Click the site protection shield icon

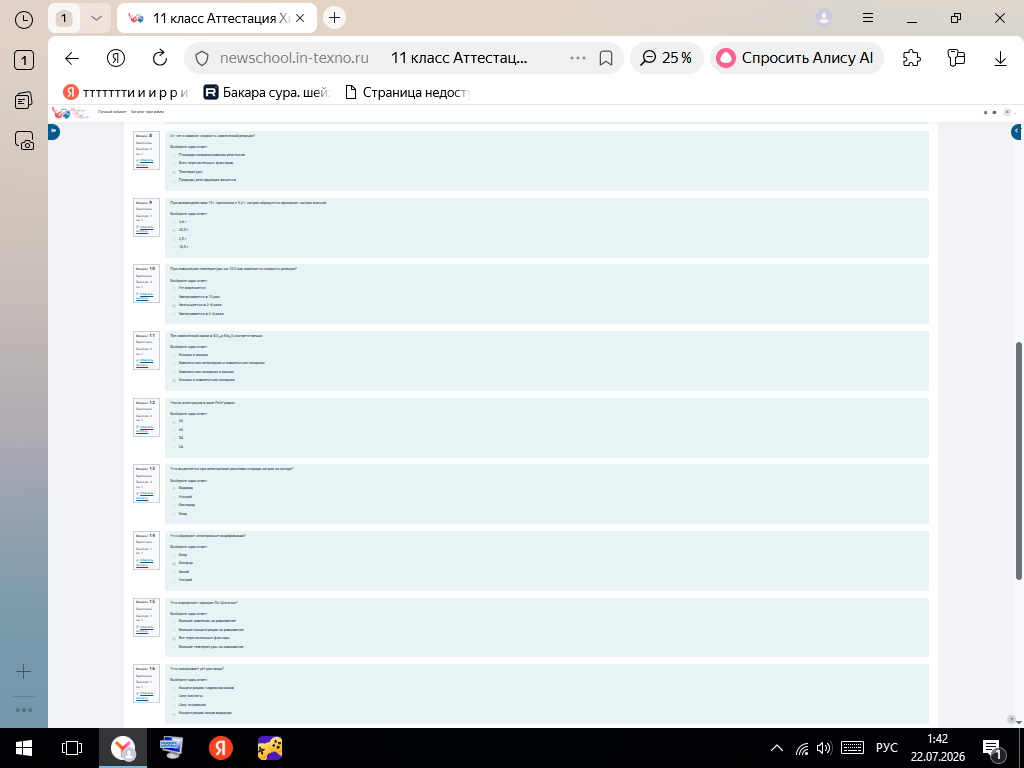pyautogui.click(x=202, y=58)
